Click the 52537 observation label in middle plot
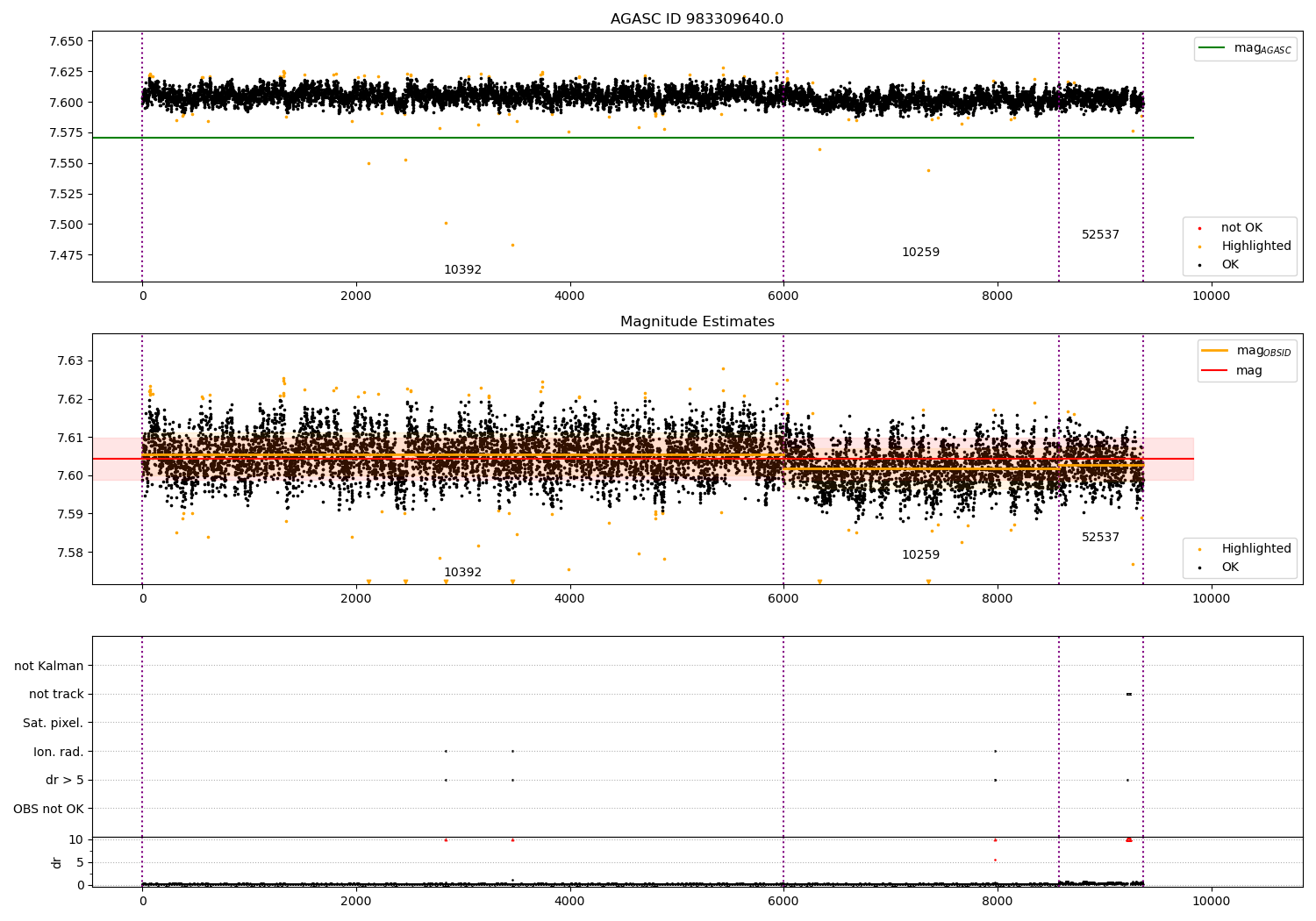 click(x=1100, y=538)
